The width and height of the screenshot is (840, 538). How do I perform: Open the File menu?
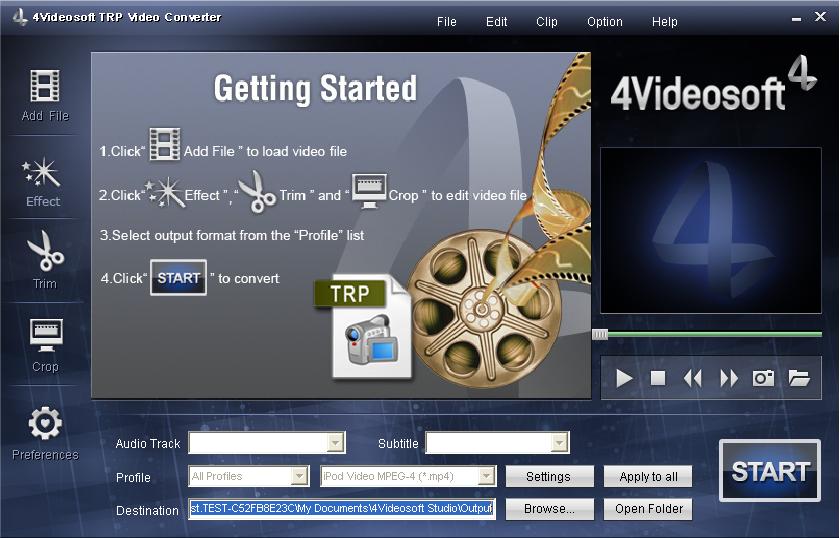tap(446, 22)
